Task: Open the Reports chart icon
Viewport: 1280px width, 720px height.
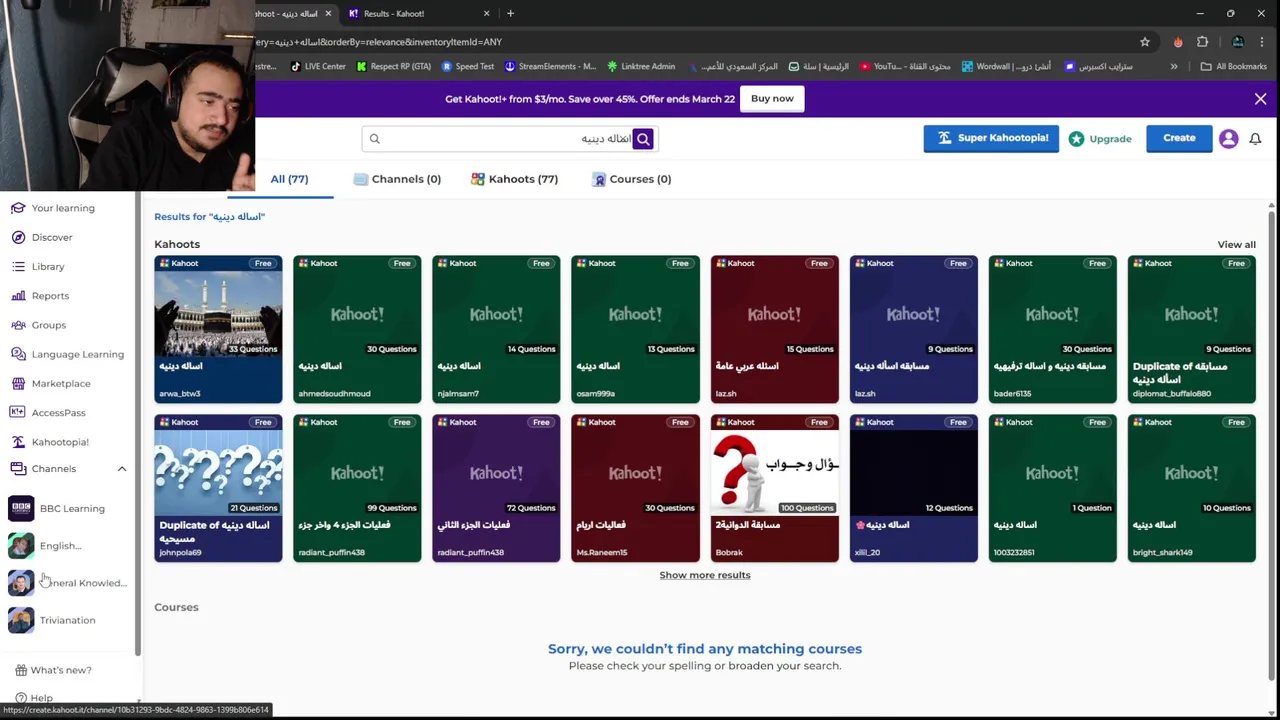Action: [x=18, y=296]
